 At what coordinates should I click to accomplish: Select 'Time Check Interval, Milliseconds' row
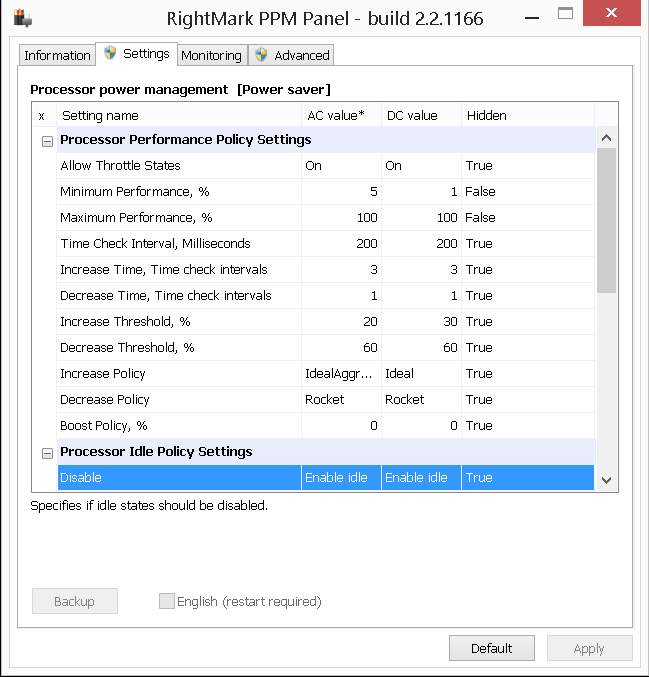pyautogui.click(x=326, y=244)
